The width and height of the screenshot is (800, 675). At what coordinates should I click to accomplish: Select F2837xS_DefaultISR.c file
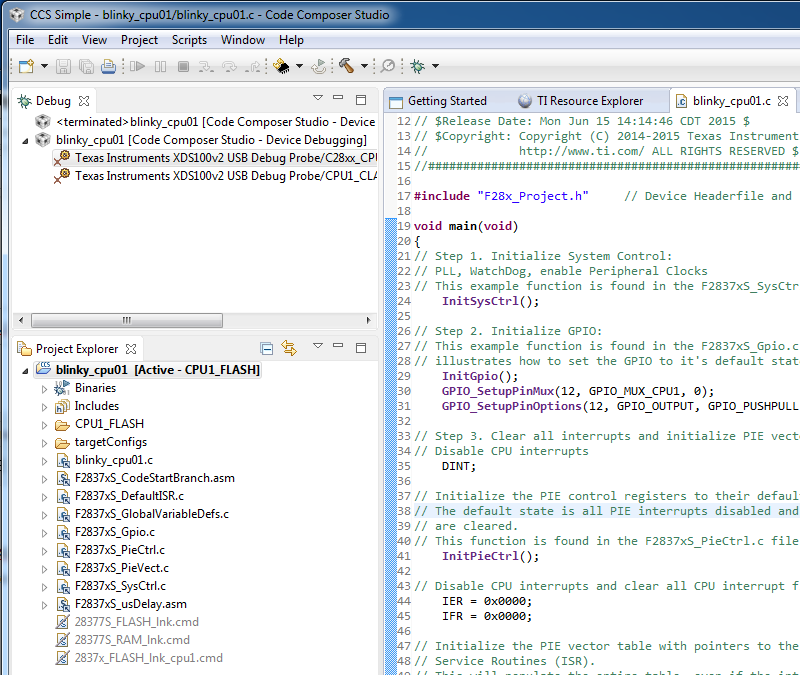pos(129,496)
